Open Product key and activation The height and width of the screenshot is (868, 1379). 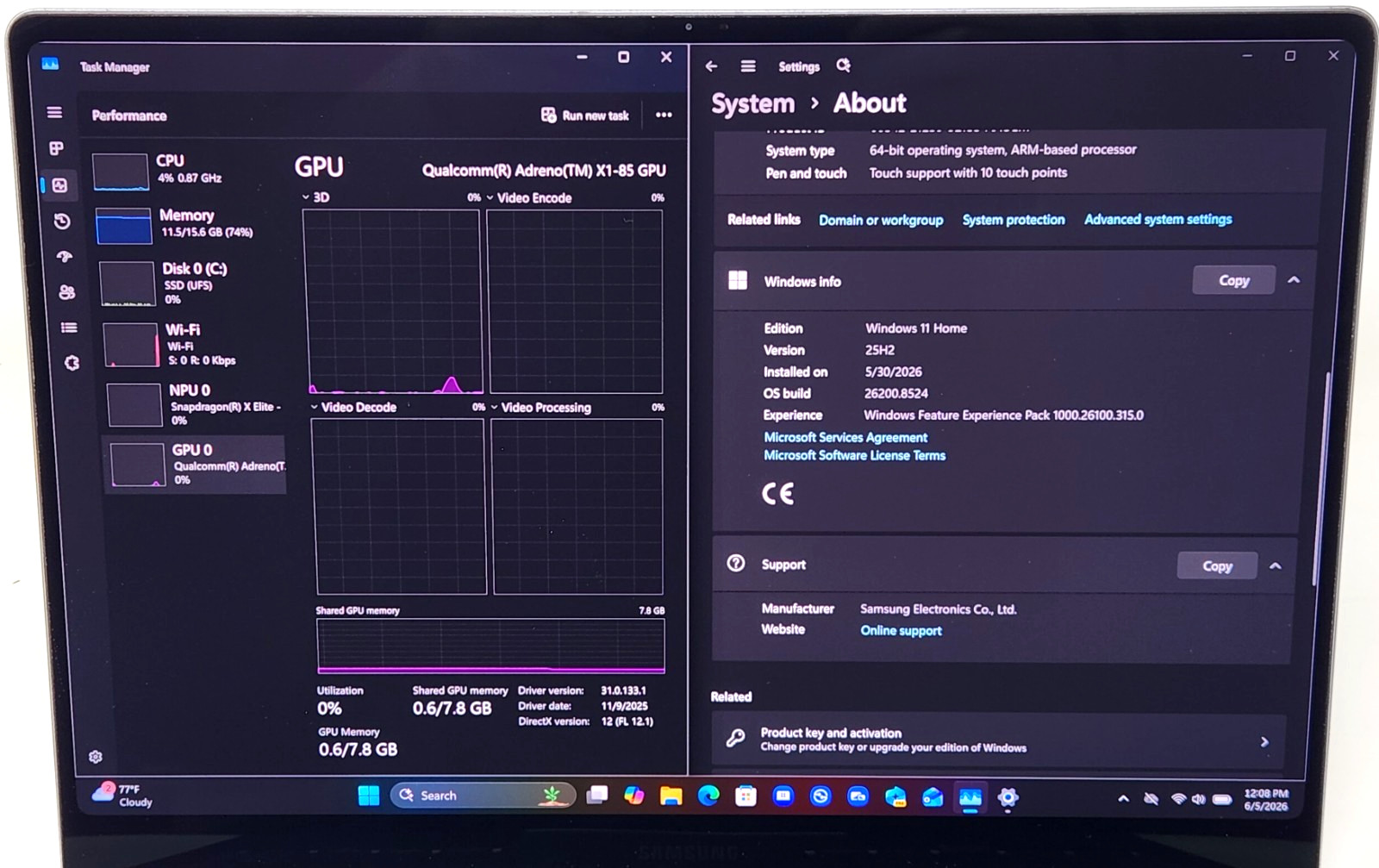pos(998,740)
